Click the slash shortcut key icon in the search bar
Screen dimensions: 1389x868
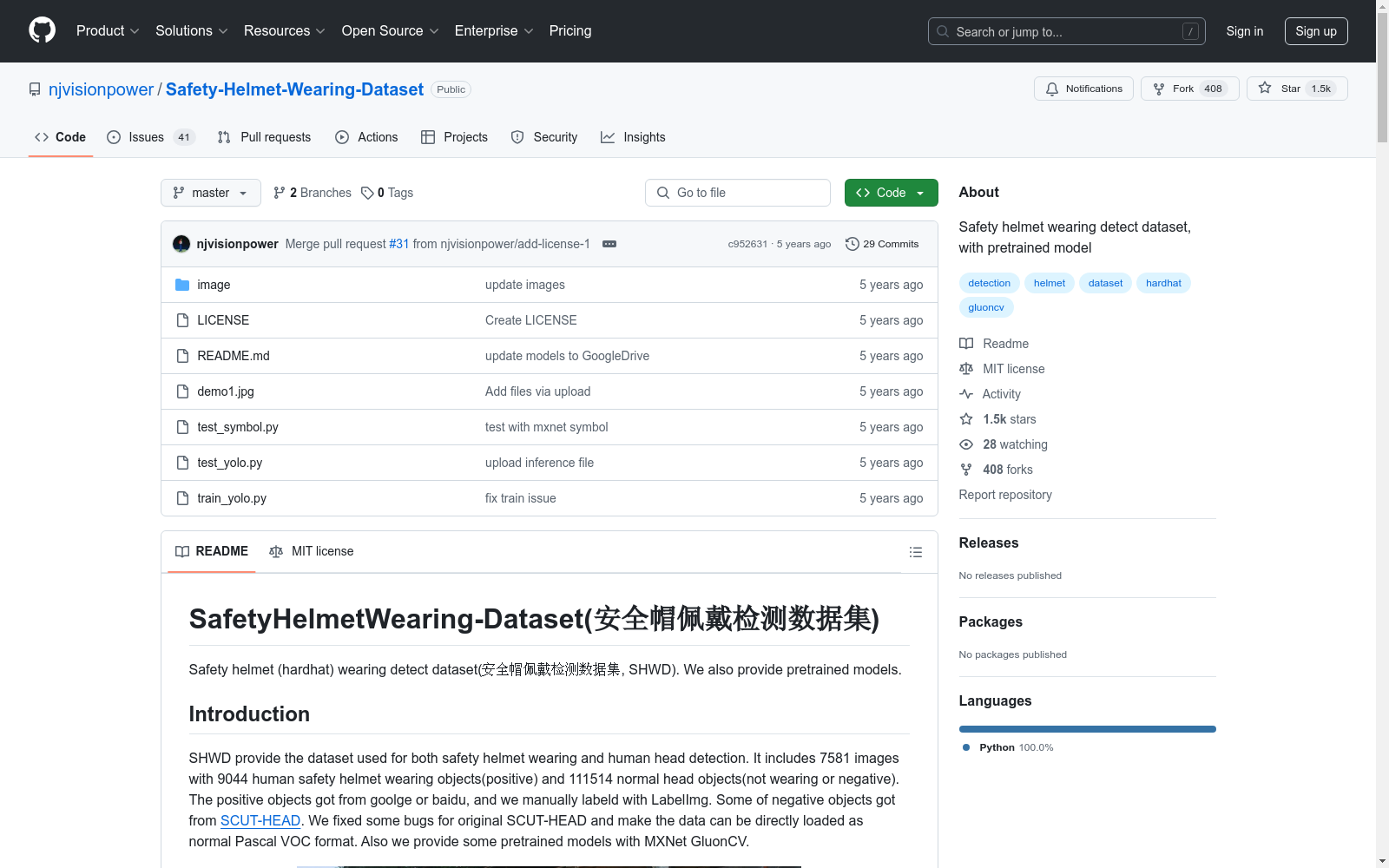click(x=1190, y=31)
